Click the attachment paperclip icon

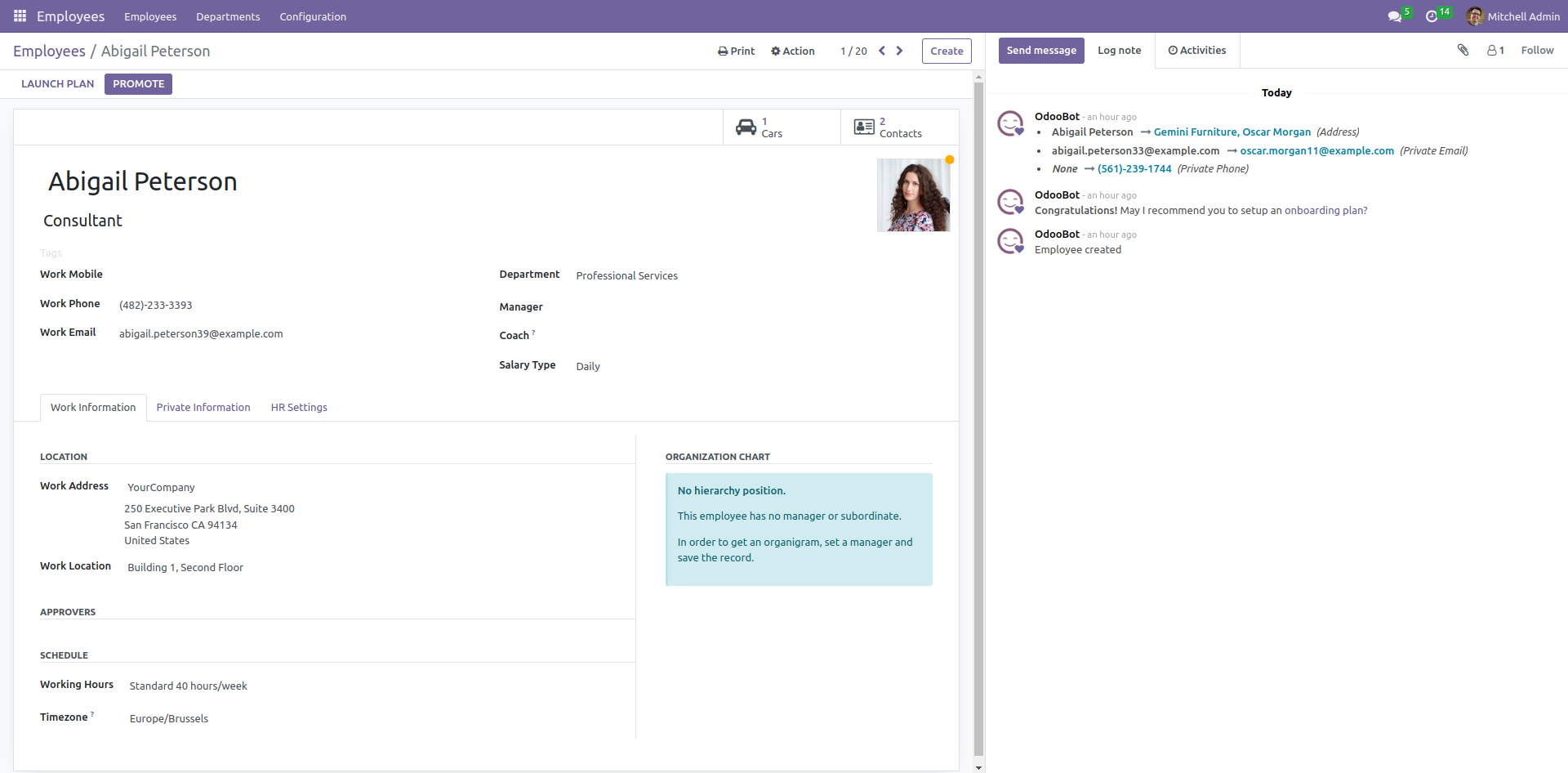pos(1463,51)
